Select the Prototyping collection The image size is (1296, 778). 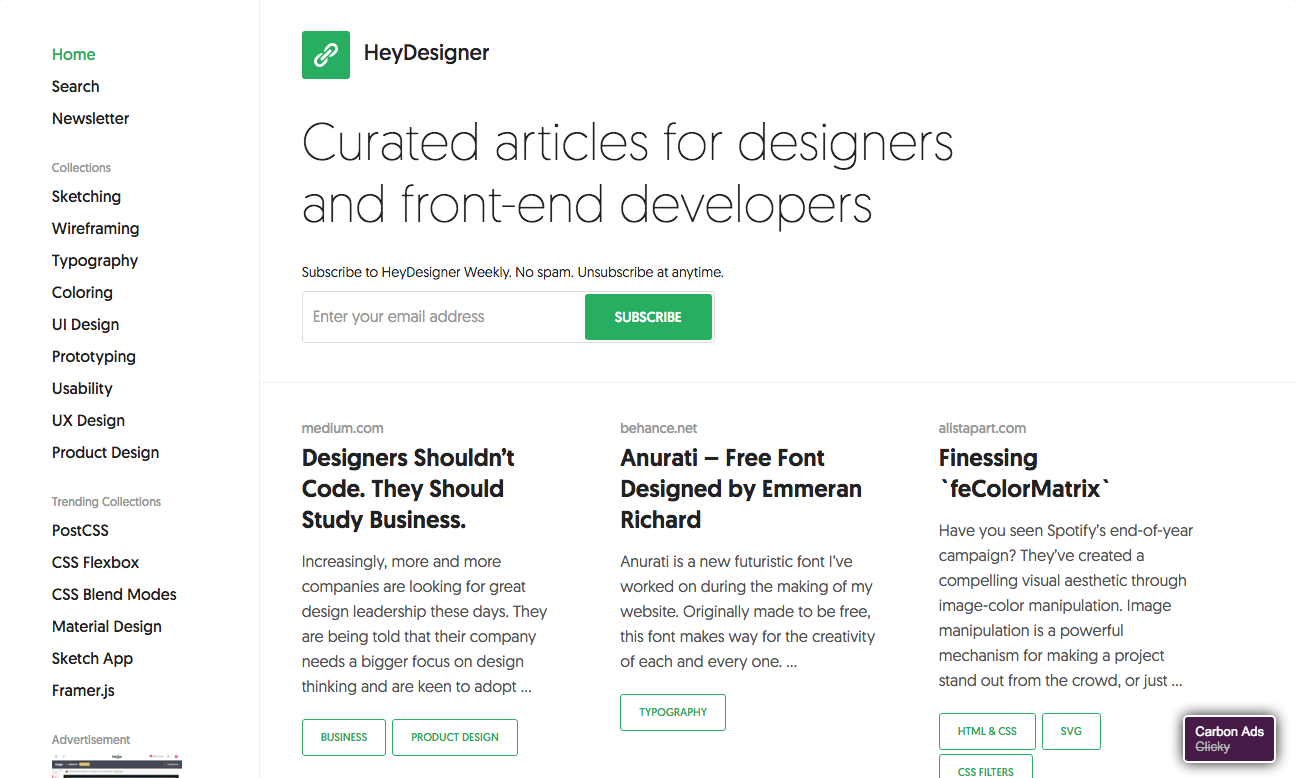point(93,356)
